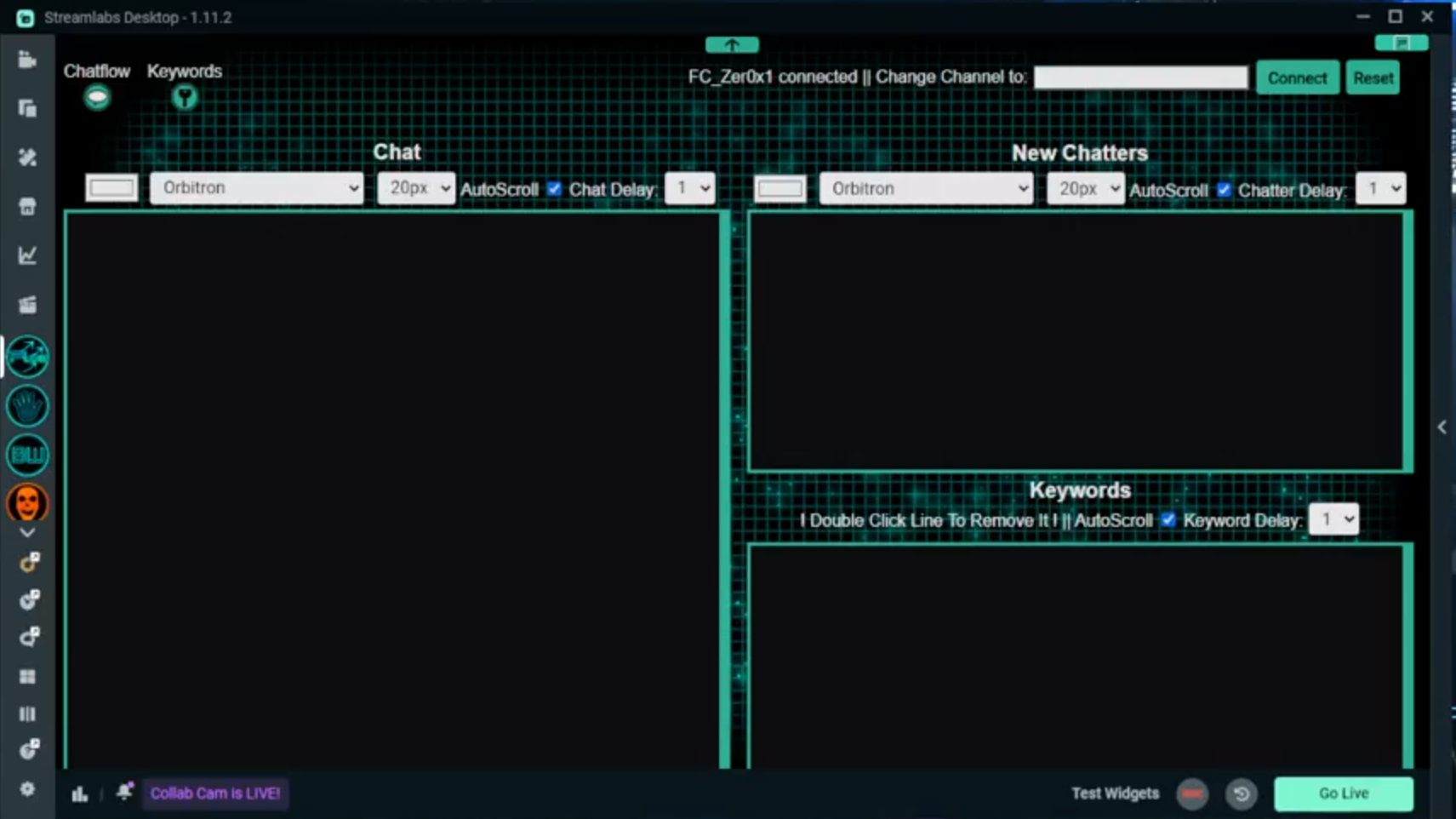
Task: Focus the Change Channel input field
Action: coord(1140,77)
